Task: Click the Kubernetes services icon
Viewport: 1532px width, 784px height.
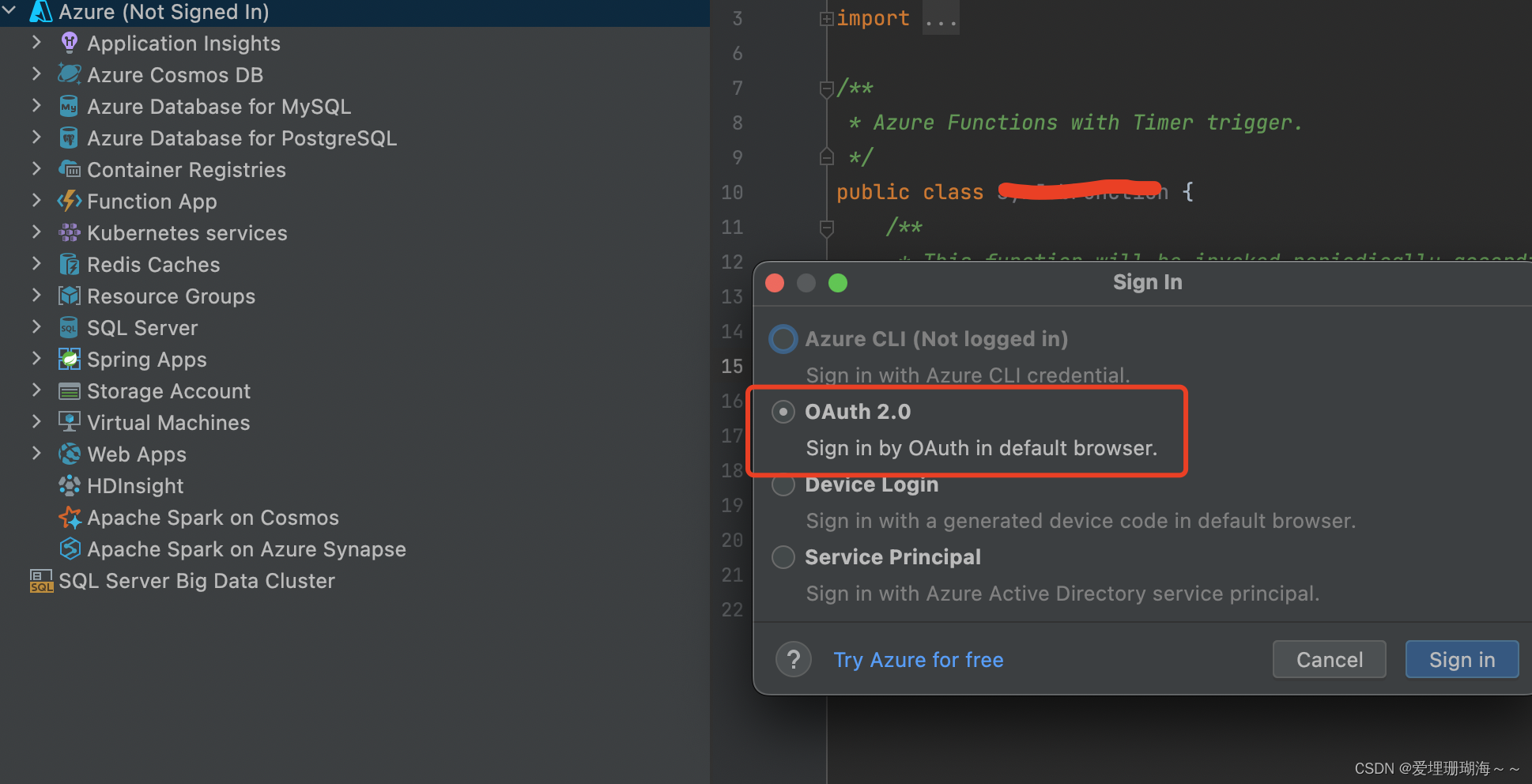Action: pos(70,232)
